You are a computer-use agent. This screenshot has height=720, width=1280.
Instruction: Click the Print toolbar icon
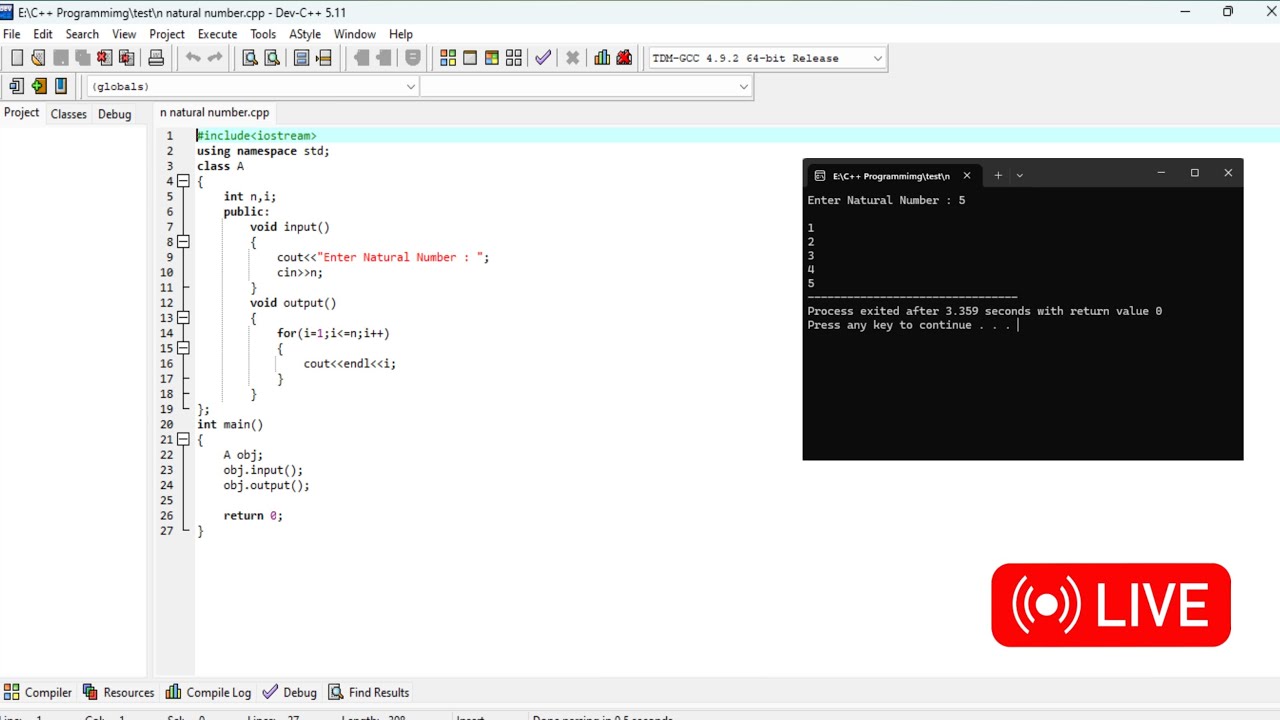tap(156, 58)
